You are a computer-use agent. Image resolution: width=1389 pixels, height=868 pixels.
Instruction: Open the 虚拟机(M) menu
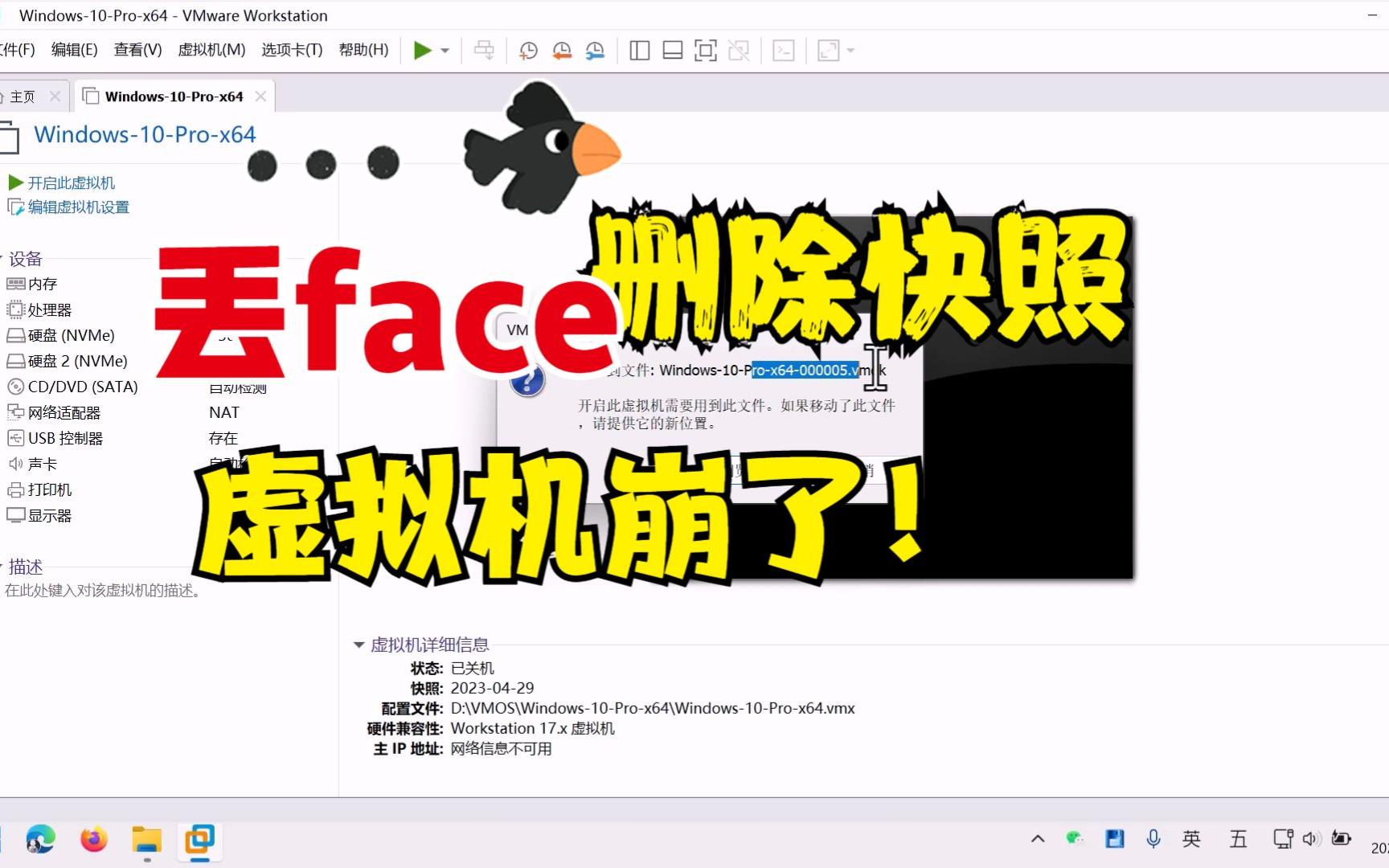coord(211,50)
